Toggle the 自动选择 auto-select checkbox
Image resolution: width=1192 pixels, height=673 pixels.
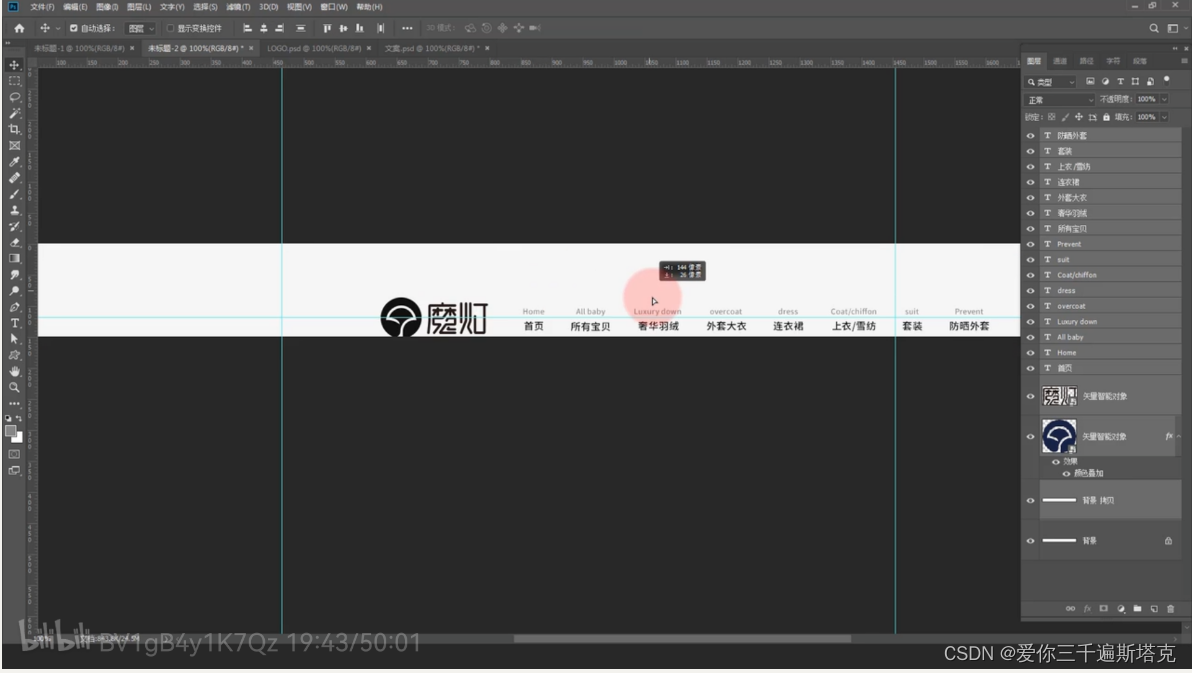pyautogui.click(x=74, y=28)
